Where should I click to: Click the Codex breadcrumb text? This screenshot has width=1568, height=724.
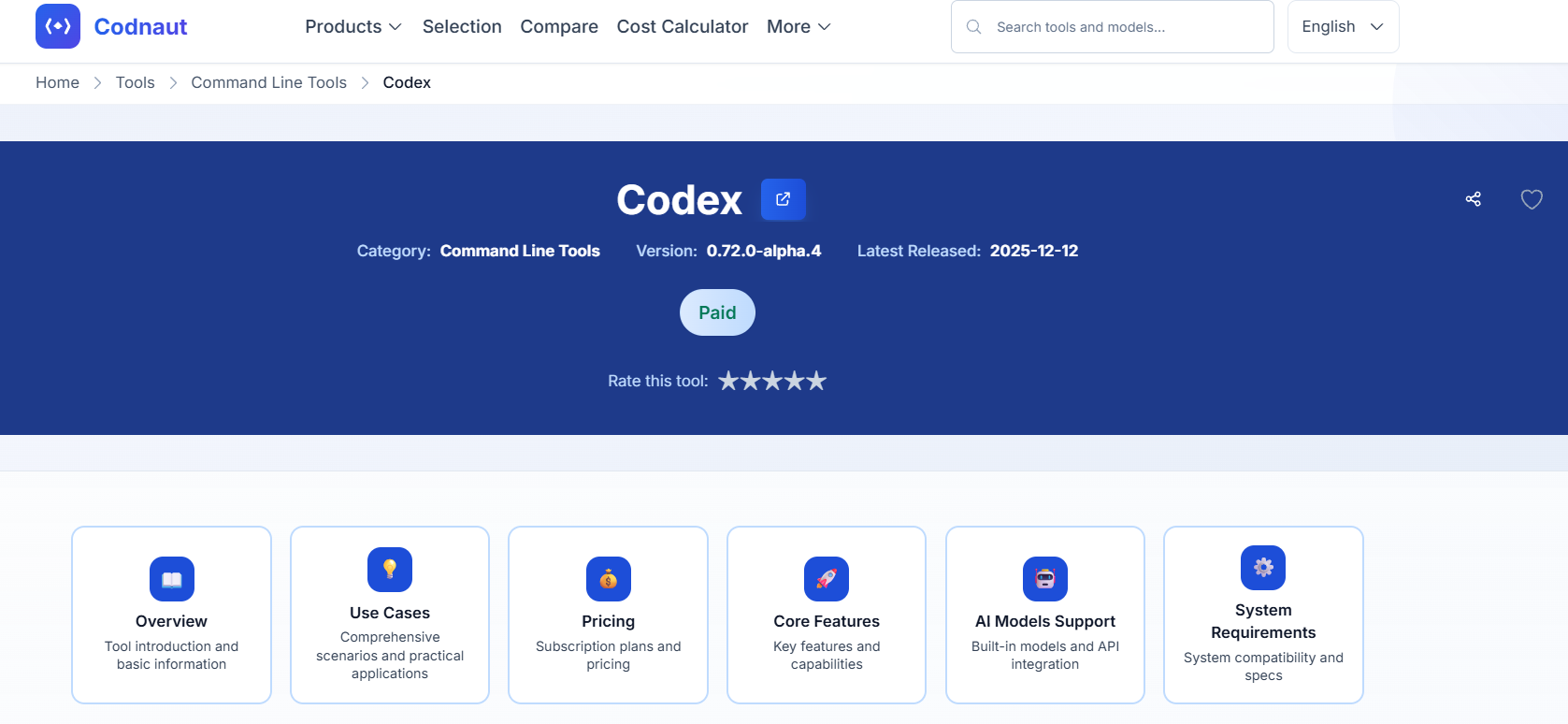pos(407,82)
